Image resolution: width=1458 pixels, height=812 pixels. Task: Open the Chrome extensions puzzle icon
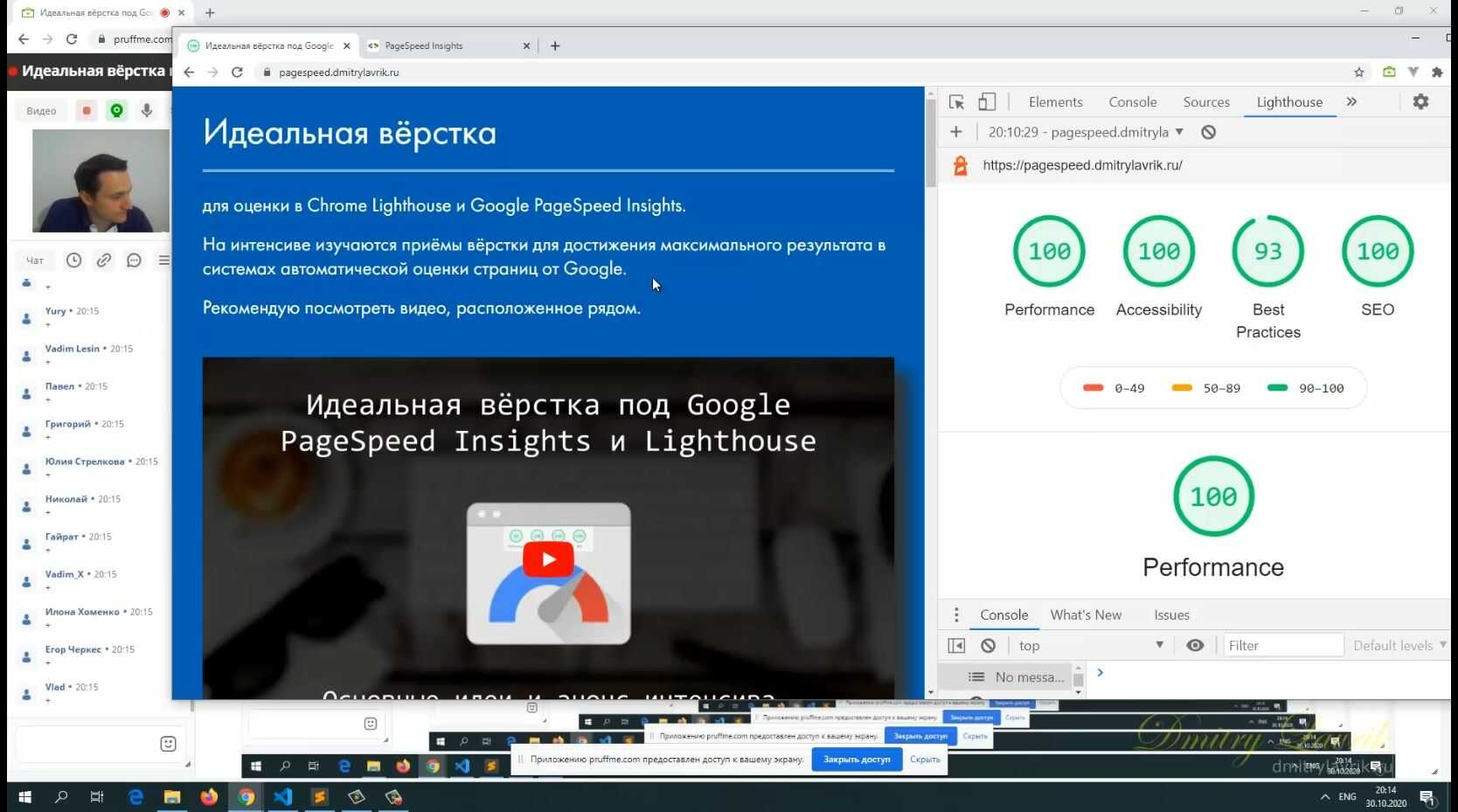point(1436,73)
